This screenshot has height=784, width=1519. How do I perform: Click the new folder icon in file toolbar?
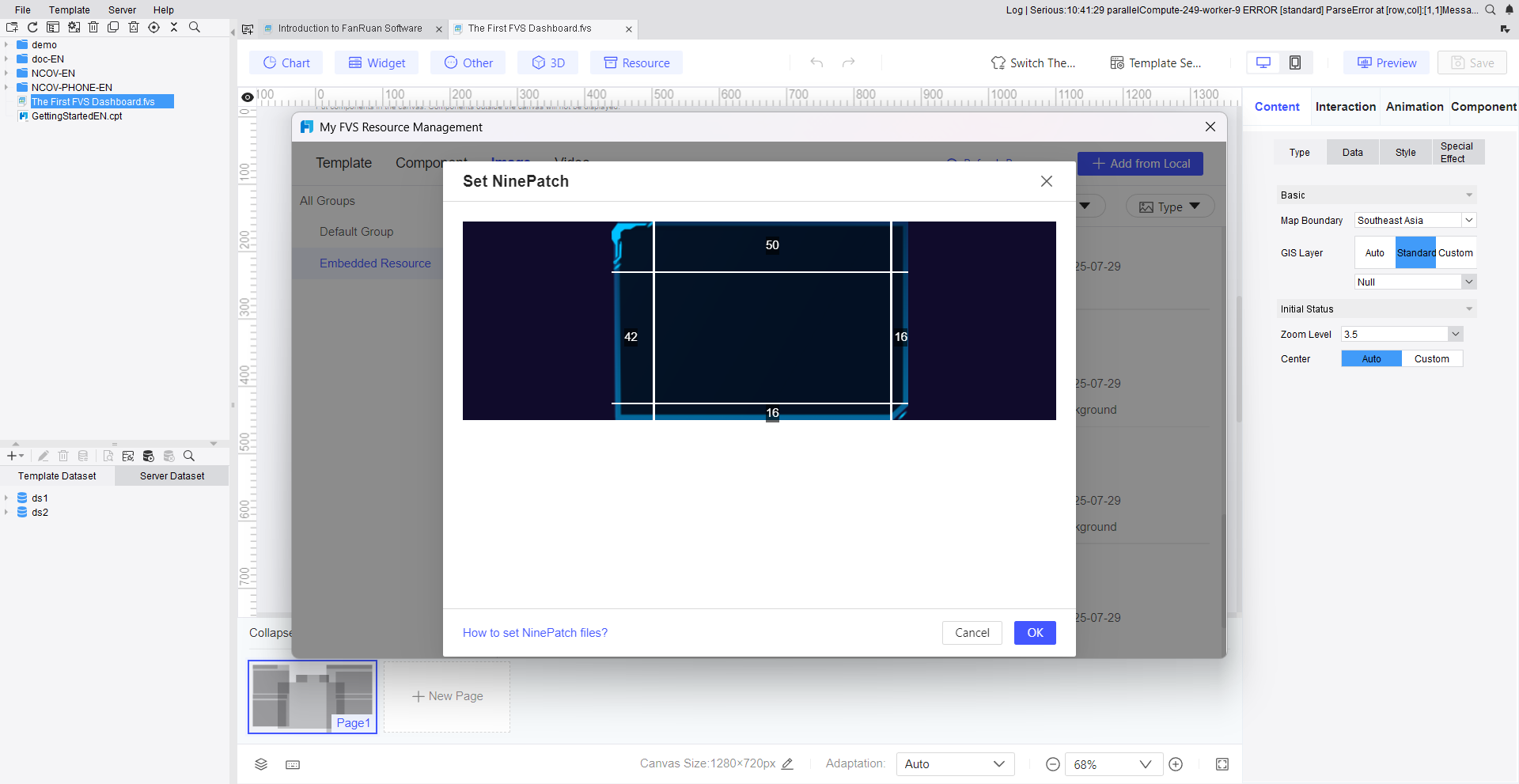pyautogui.click(x=12, y=27)
